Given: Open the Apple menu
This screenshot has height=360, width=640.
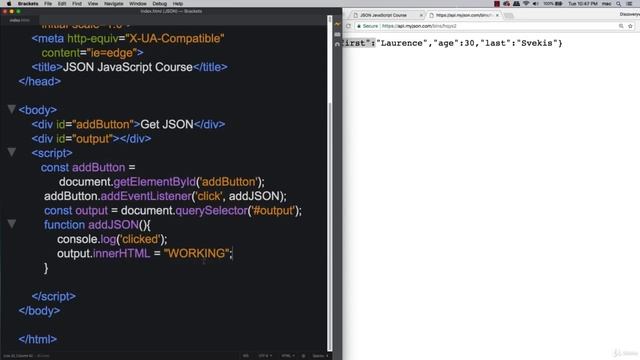Looking at the screenshot, I should tap(9, 4).
